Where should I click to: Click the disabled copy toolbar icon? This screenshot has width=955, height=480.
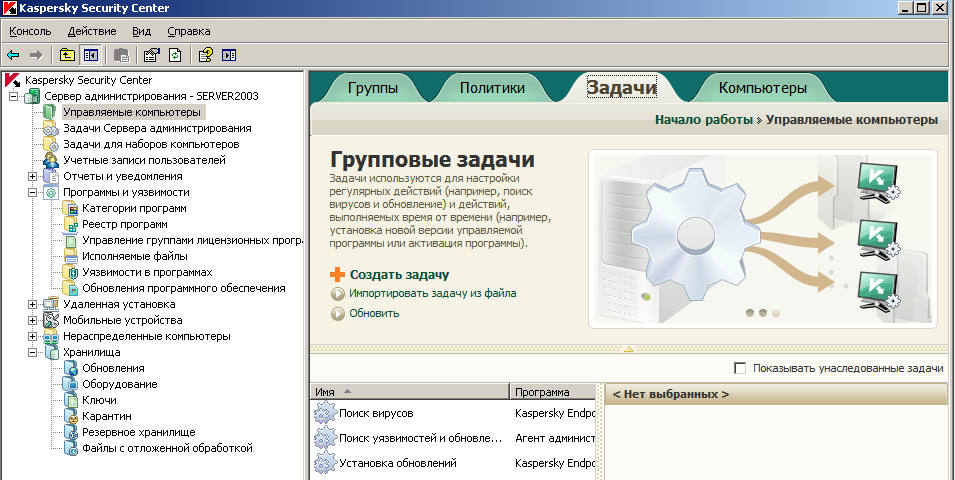click(121, 55)
